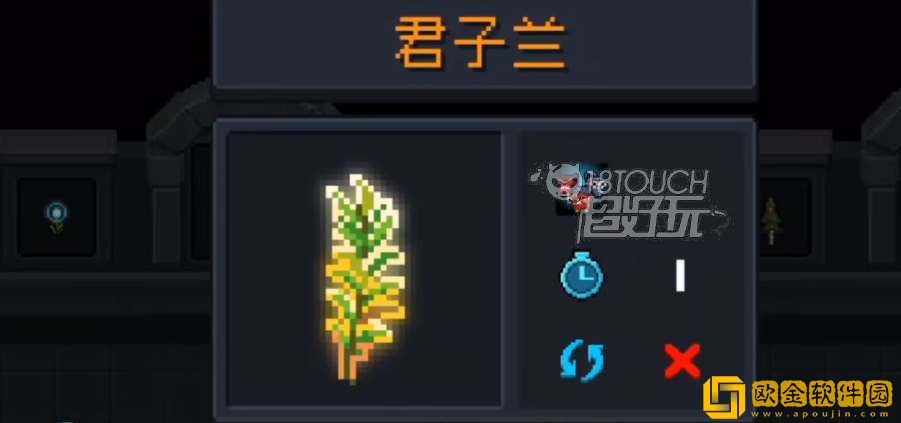Open the 欧金软件园 site name text

[x=821, y=394]
